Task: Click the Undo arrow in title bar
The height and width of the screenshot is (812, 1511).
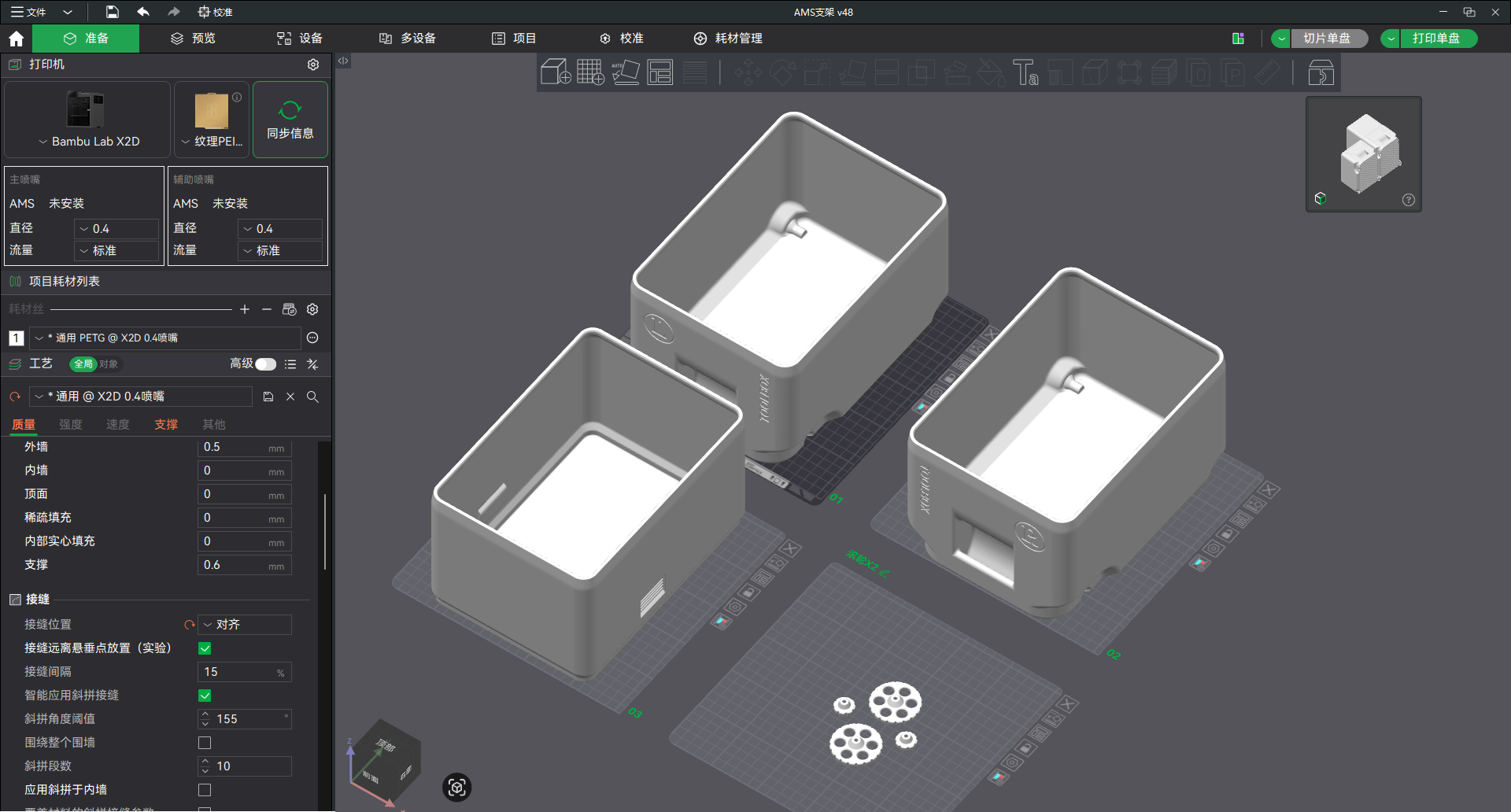Action: (x=142, y=12)
